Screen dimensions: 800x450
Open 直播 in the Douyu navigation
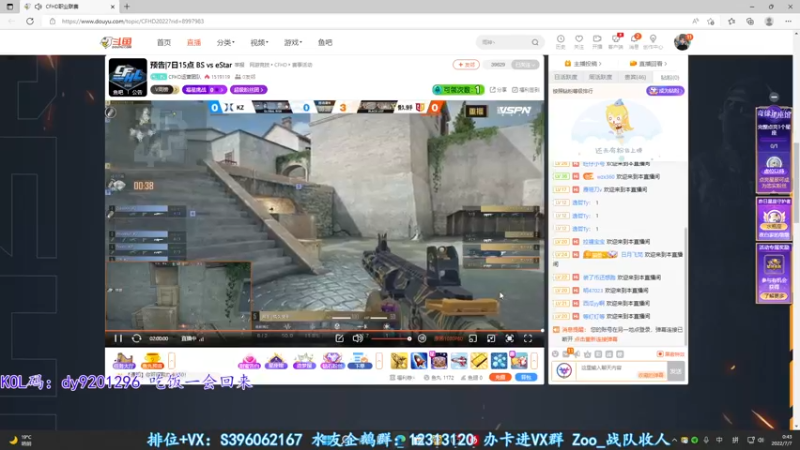tap(194, 42)
